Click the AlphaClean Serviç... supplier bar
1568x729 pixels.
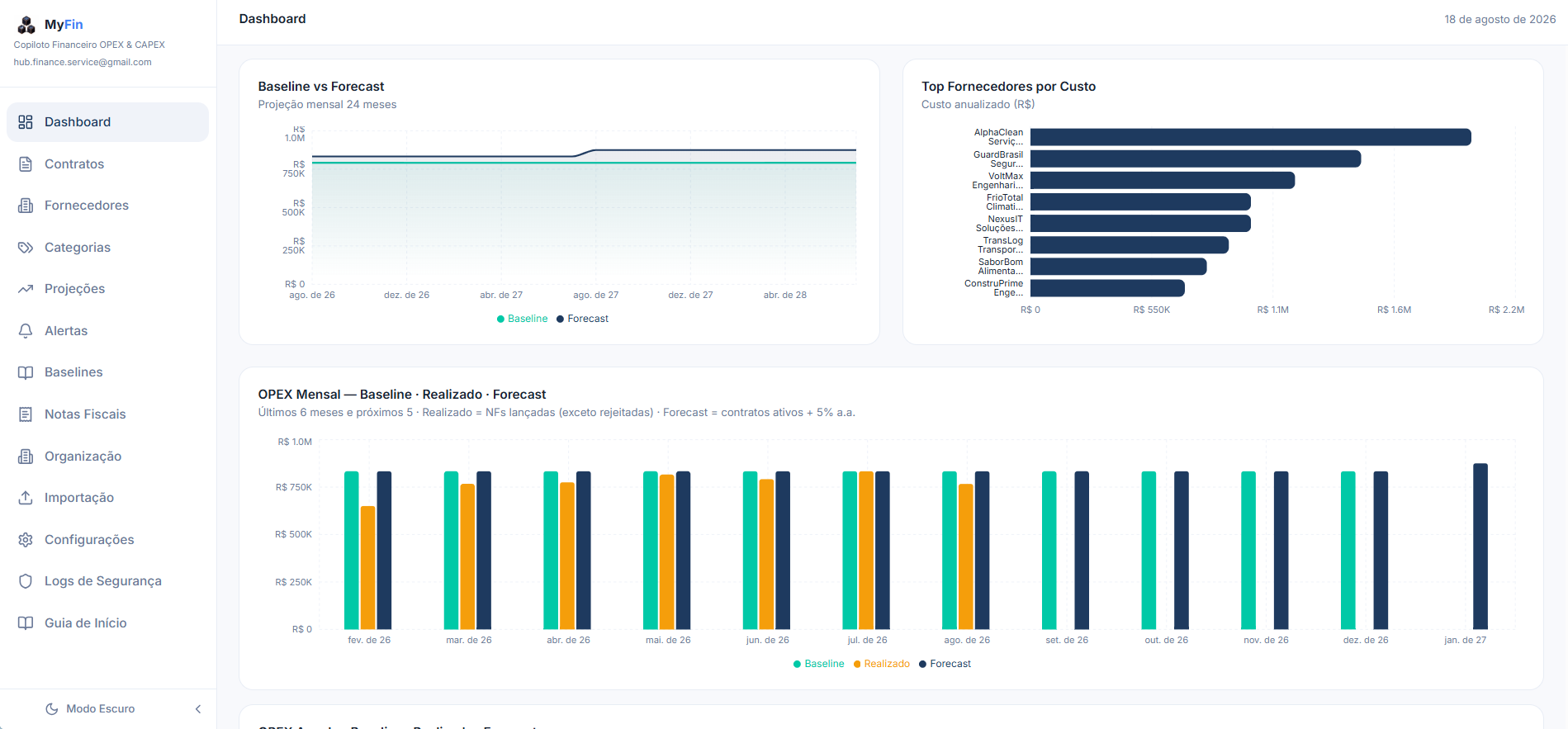click(1251, 137)
